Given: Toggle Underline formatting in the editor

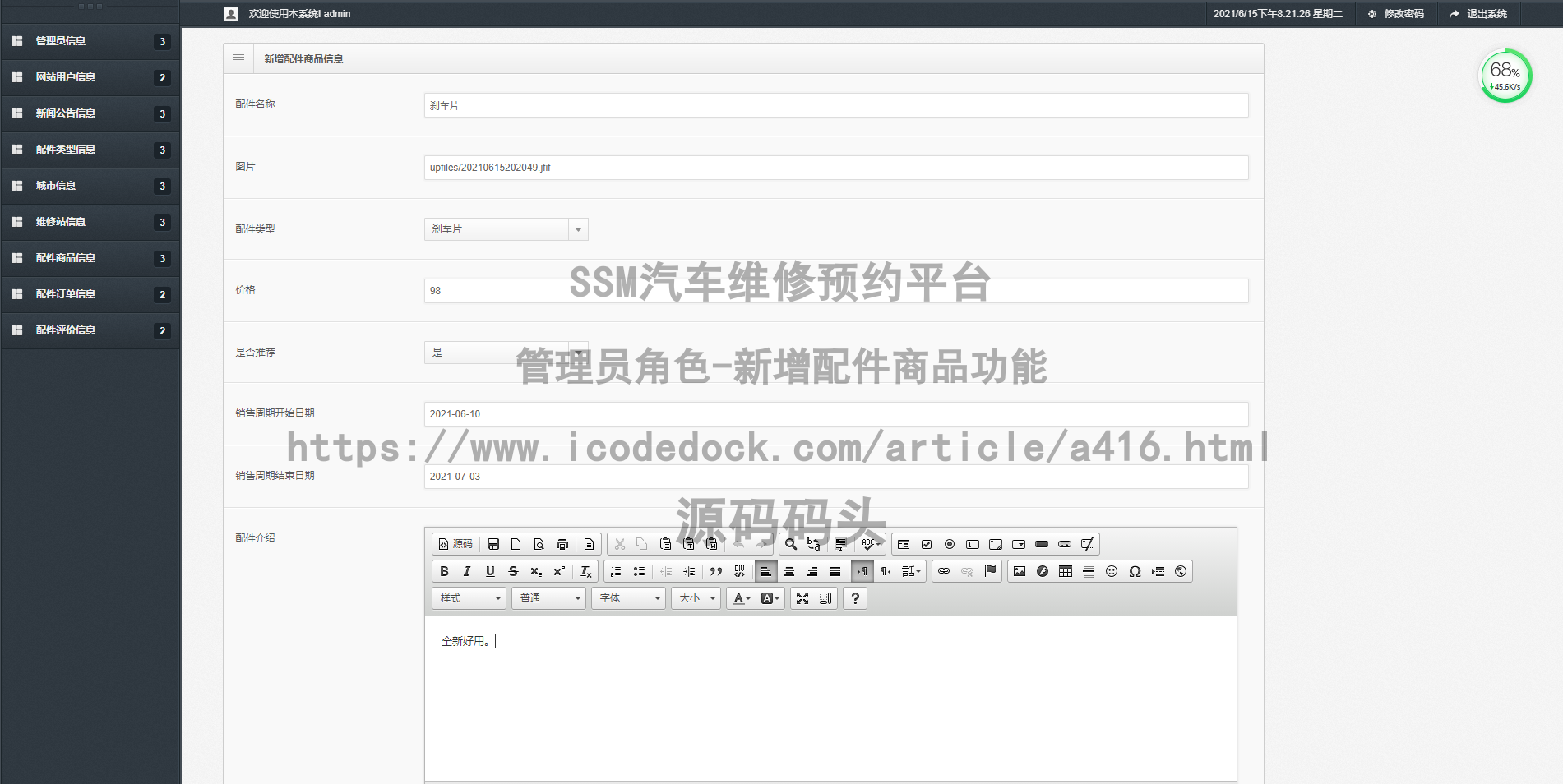Looking at the screenshot, I should point(489,571).
